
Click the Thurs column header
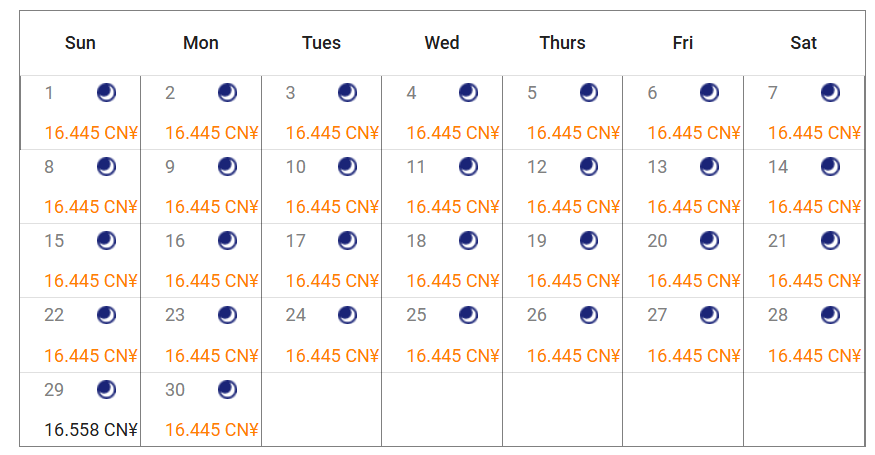coord(562,43)
